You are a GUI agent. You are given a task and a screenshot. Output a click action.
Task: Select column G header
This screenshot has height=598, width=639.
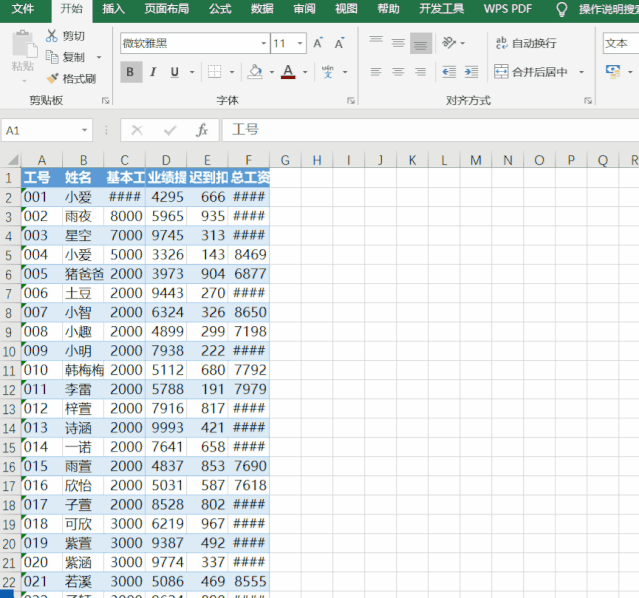pos(285,160)
